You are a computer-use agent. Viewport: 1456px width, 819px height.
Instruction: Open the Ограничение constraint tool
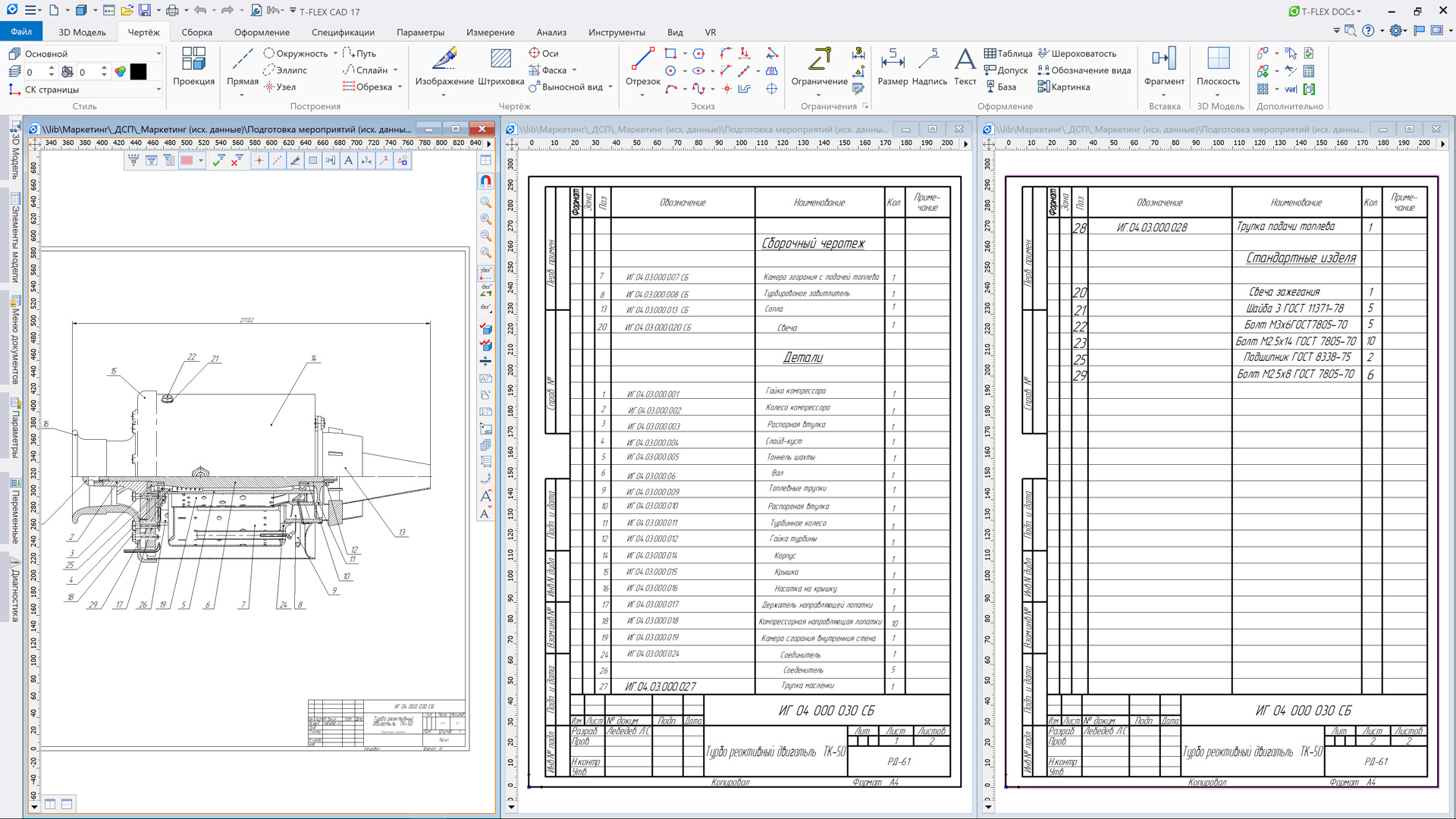(x=819, y=66)
